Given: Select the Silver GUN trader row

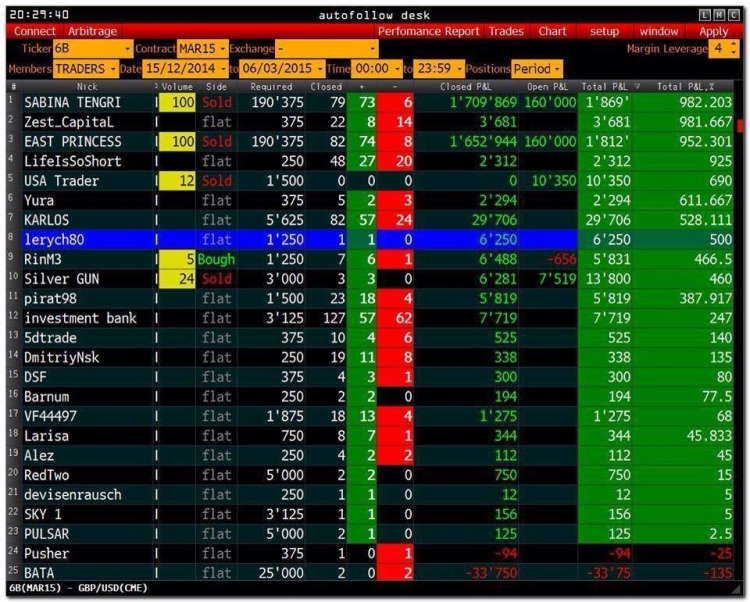Looking at the screenshot, I should tap(370, 279).
